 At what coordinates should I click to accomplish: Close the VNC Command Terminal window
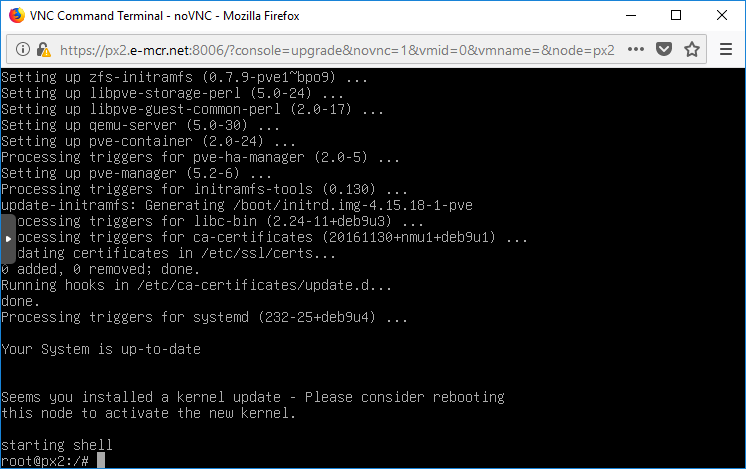[722, 15]
